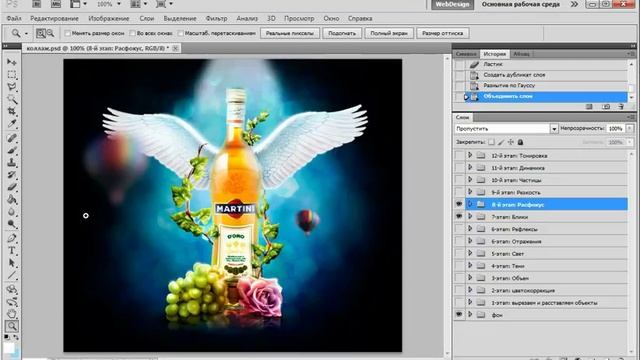This screenshot has width=640, height=360.
Task: Open the 'Редактирование' menu
Action: click(54, 18)
